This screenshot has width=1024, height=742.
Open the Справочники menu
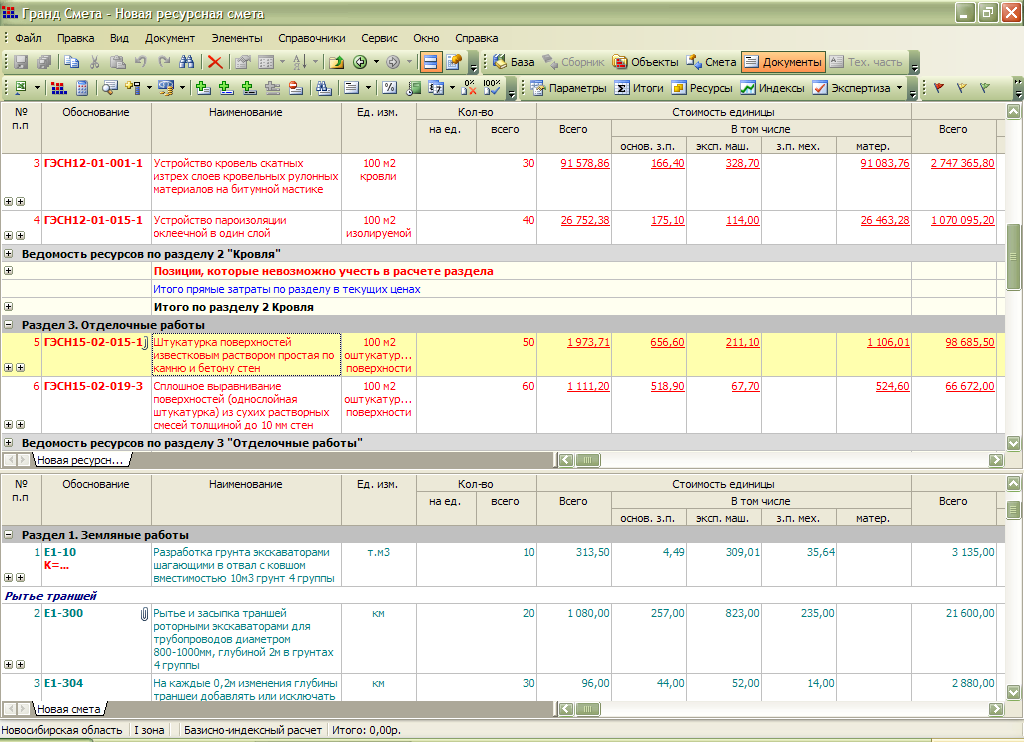pyautogui.click(x=311, y=38)
